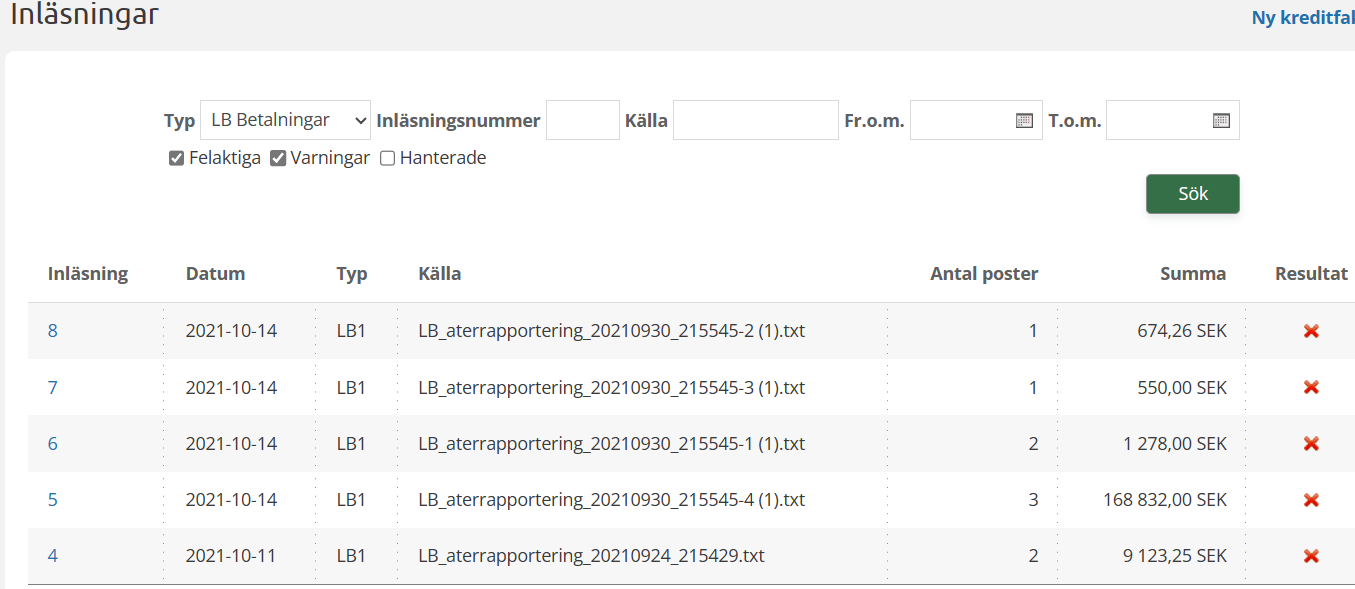
Task: Uncheck the Varningar checkbox
Action: coord(279,158)
